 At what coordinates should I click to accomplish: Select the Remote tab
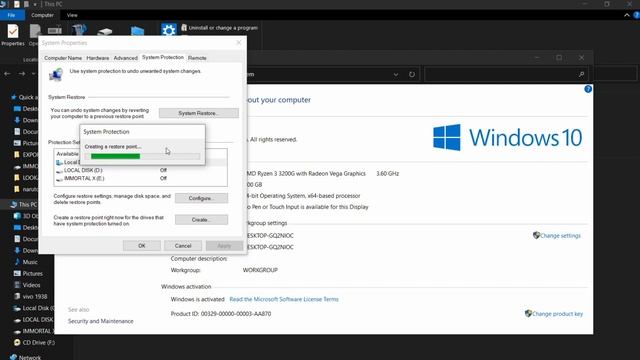197,58
